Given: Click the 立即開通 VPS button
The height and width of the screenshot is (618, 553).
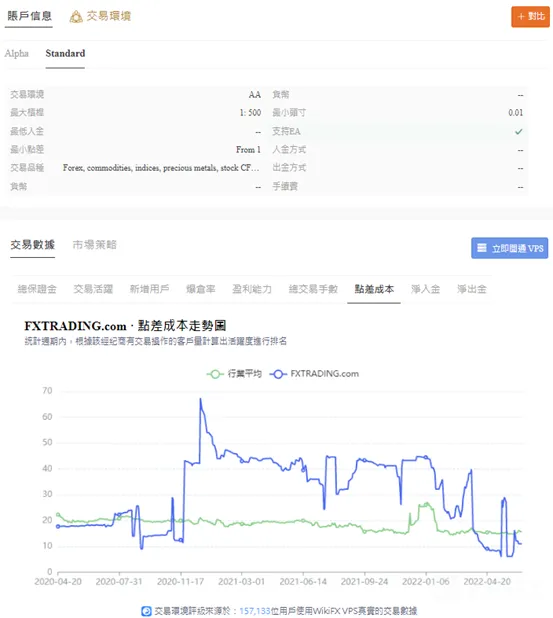Looking at the screenshot, I should coord(509,248).
